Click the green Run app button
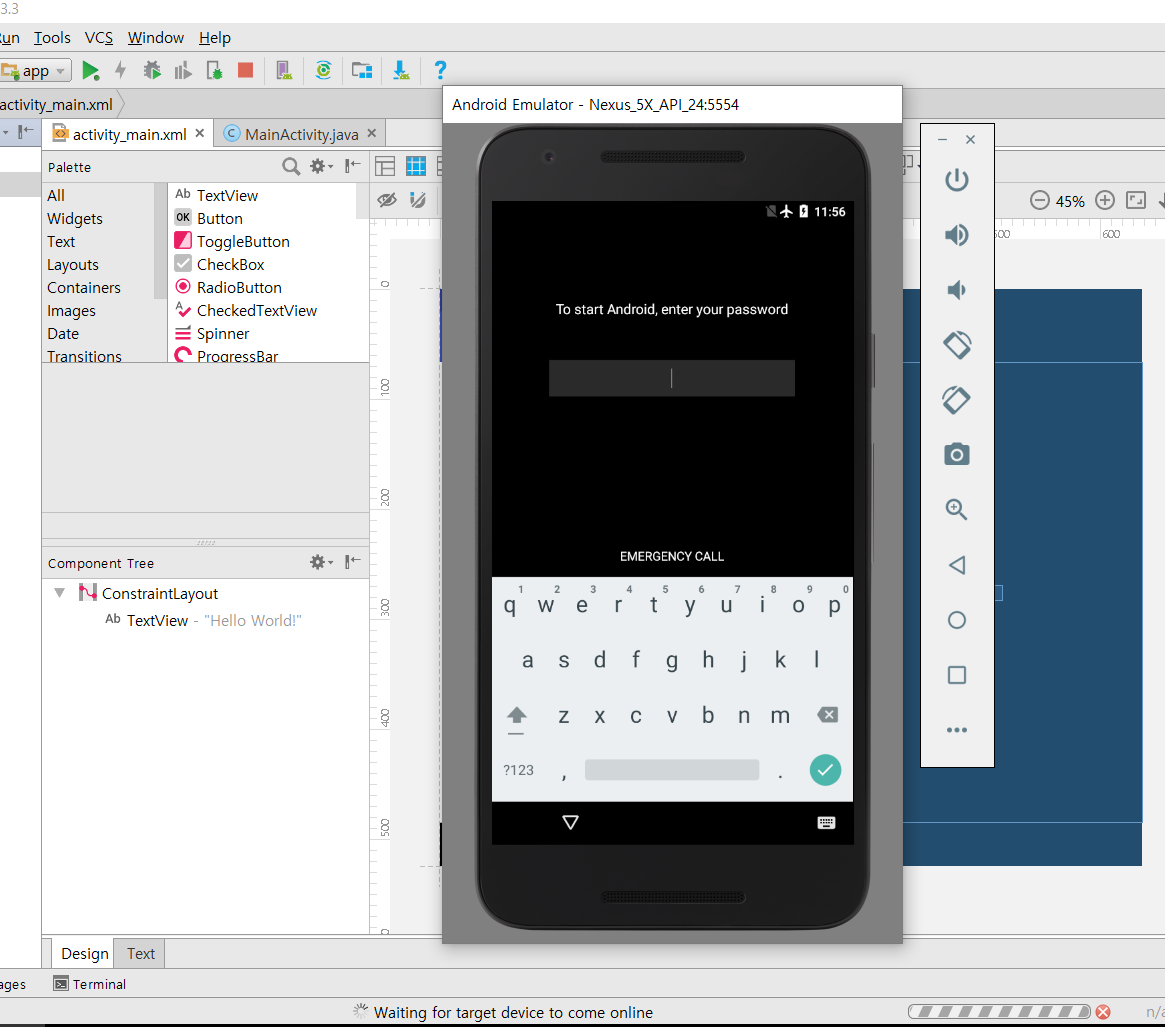This screenshot has width=1165, height=1027. (91, 70)
